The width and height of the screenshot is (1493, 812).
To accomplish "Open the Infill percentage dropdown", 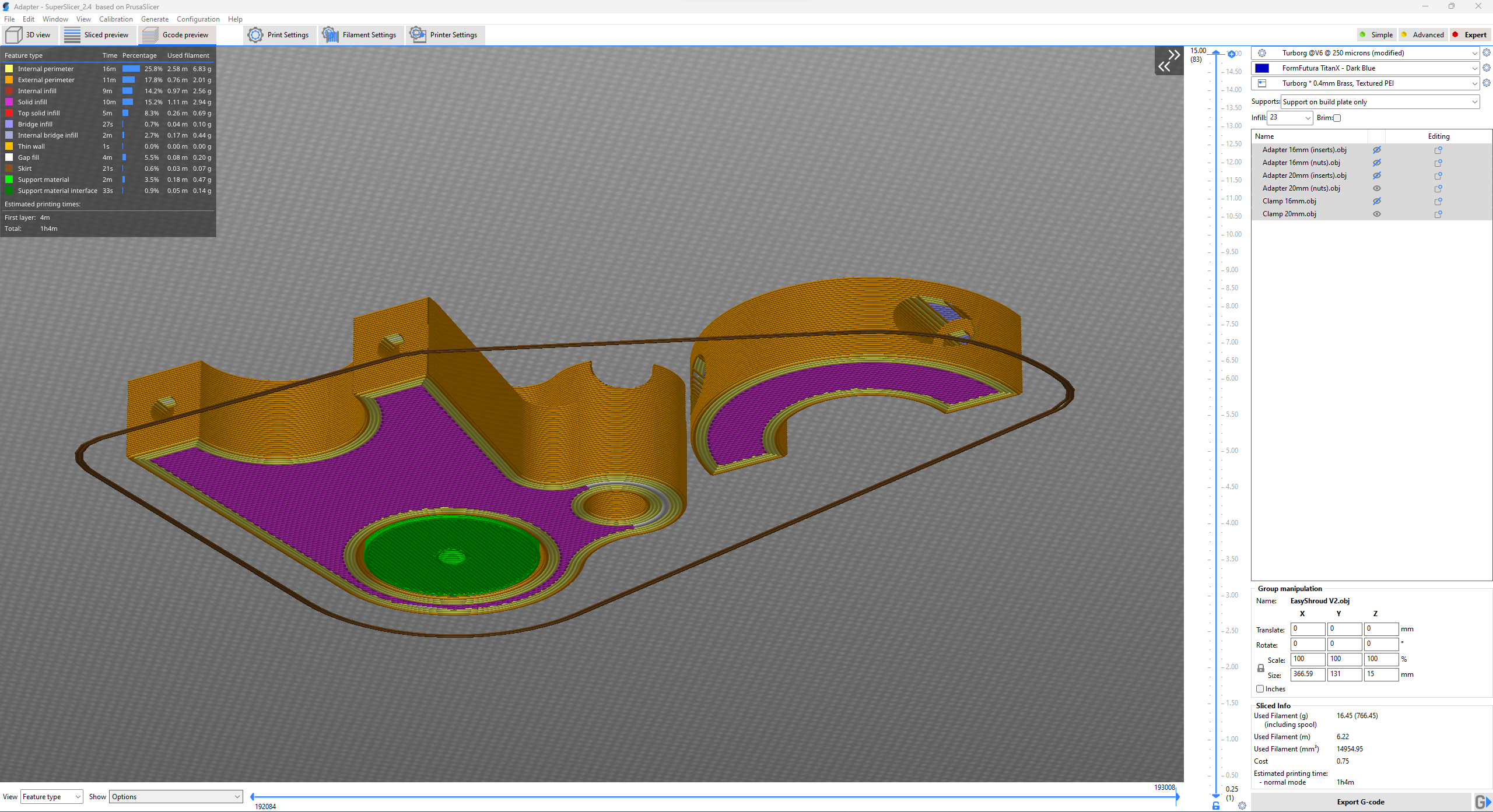I will [x=1308, y=118].
